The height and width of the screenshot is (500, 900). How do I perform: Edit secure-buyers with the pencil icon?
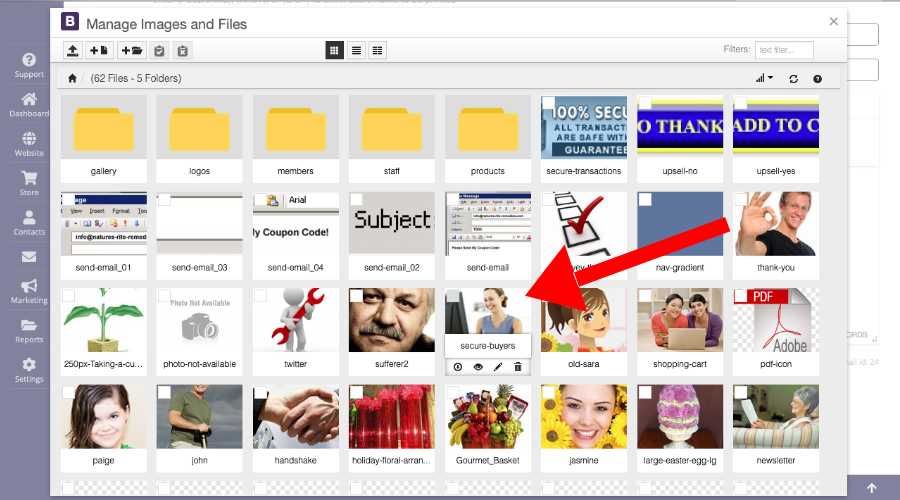(498, 367)
